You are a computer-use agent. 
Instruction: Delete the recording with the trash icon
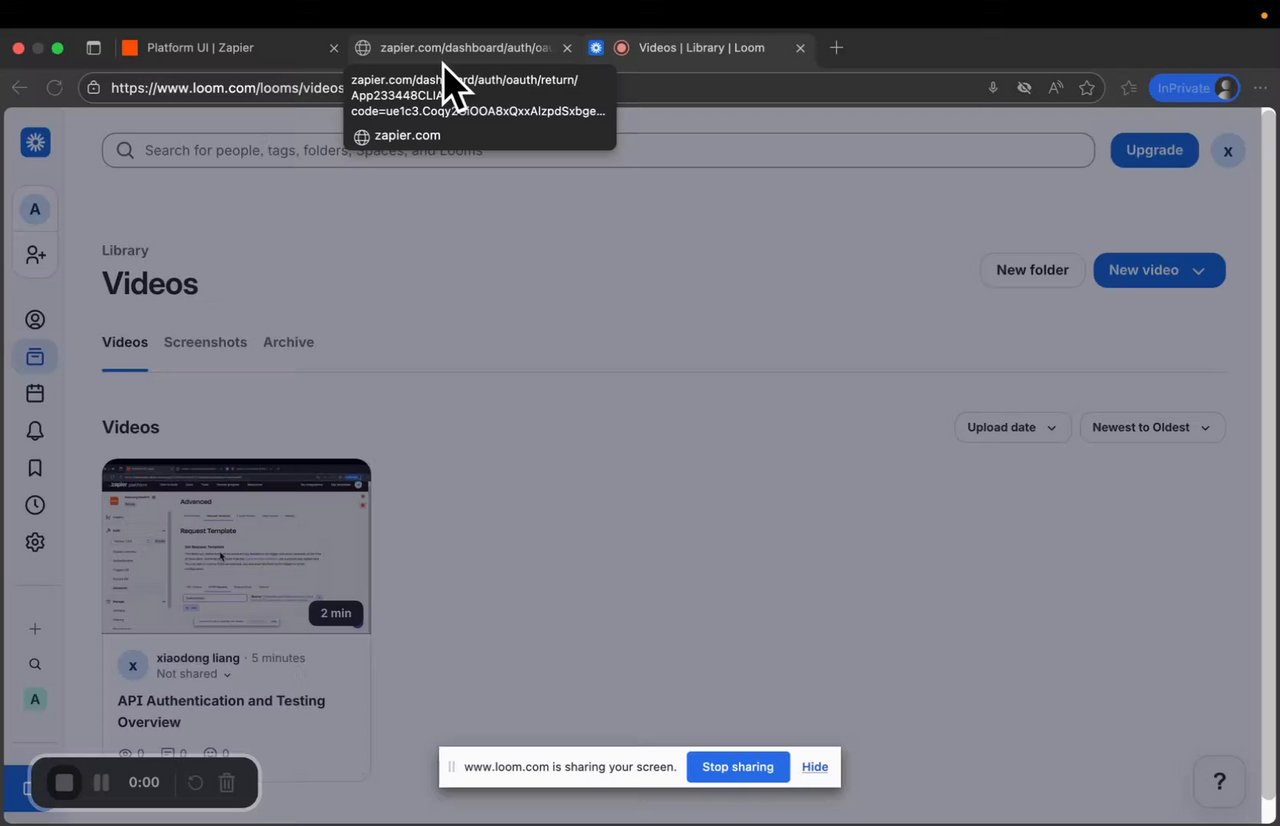[x=227, y=783]
